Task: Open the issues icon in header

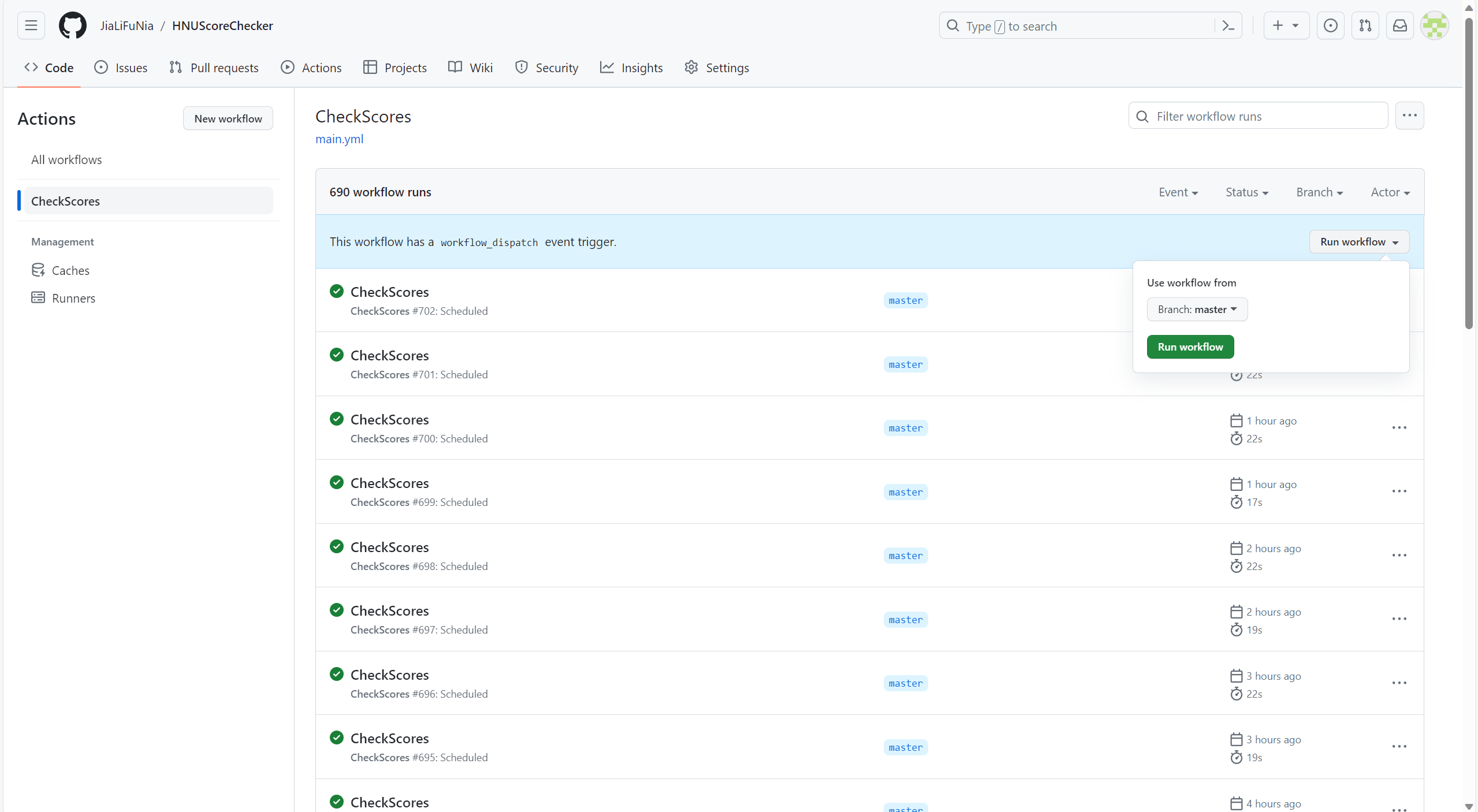Action: coord(1330,25)
